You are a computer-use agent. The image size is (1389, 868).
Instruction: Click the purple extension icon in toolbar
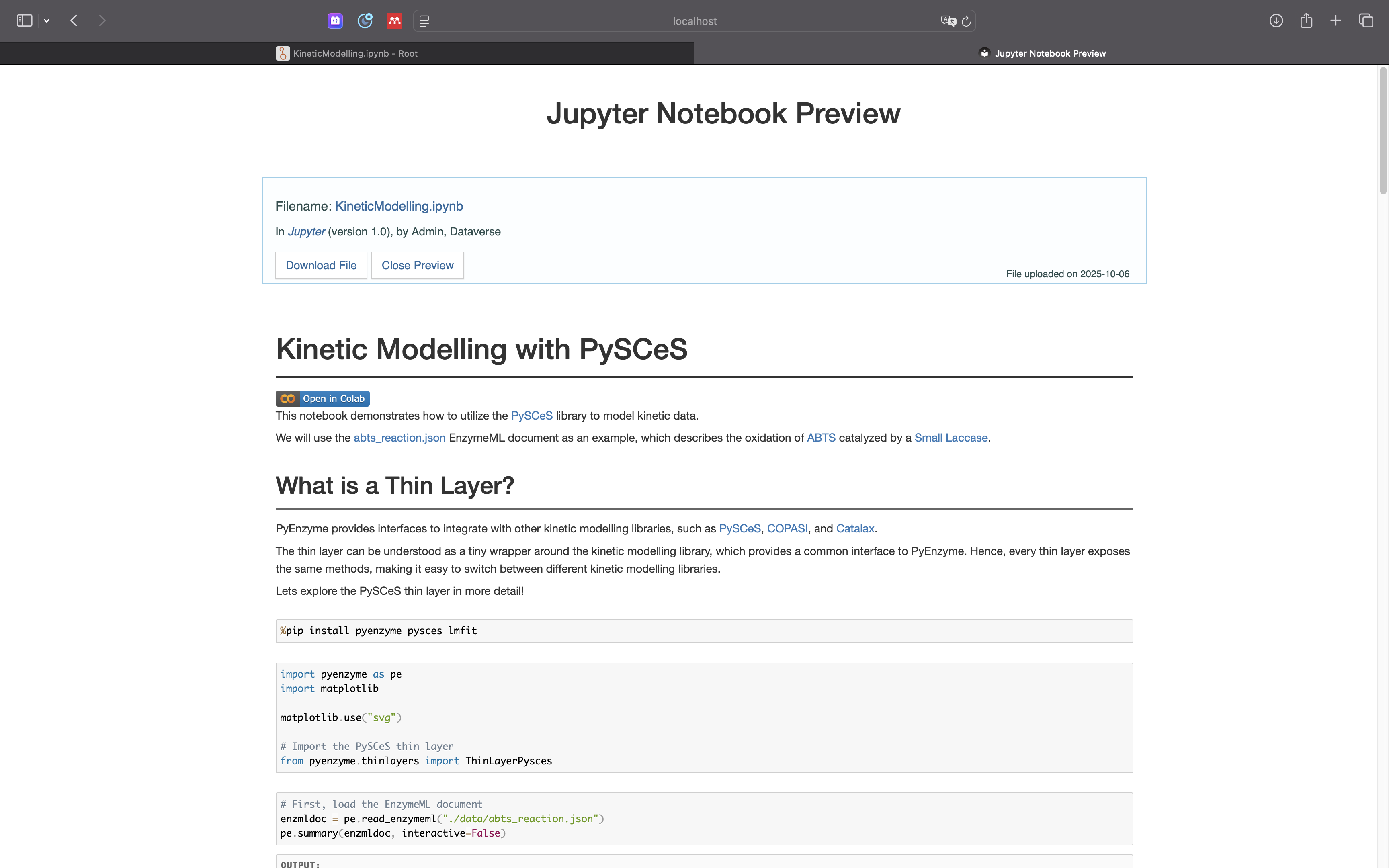(x=335, y=20)
